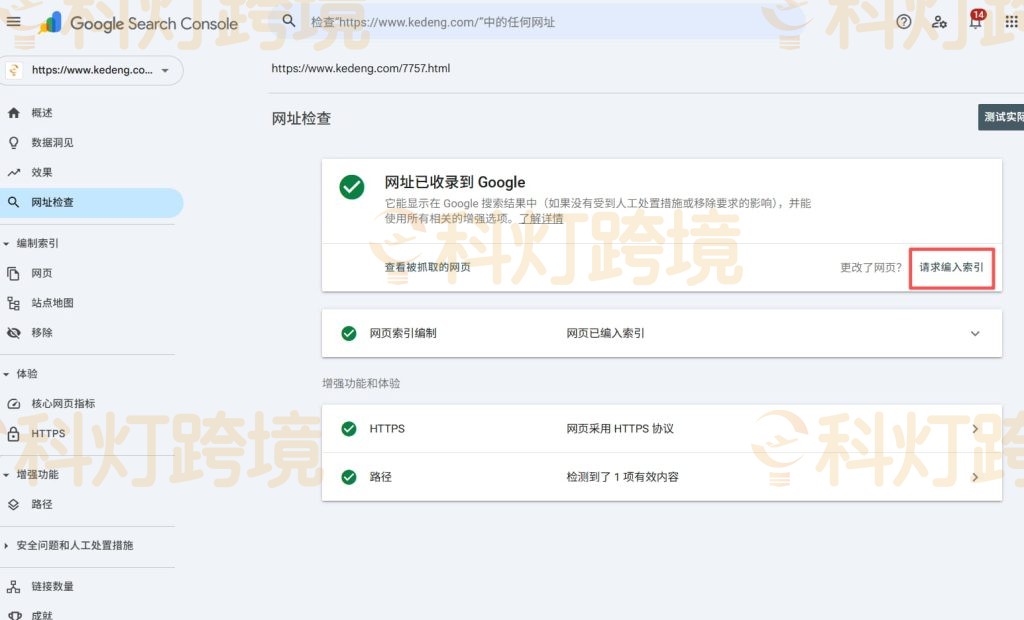The height and width of the screenshot is (620, 1024).
Task: Click the 网址检查 page heading
Action: point(301,119)
